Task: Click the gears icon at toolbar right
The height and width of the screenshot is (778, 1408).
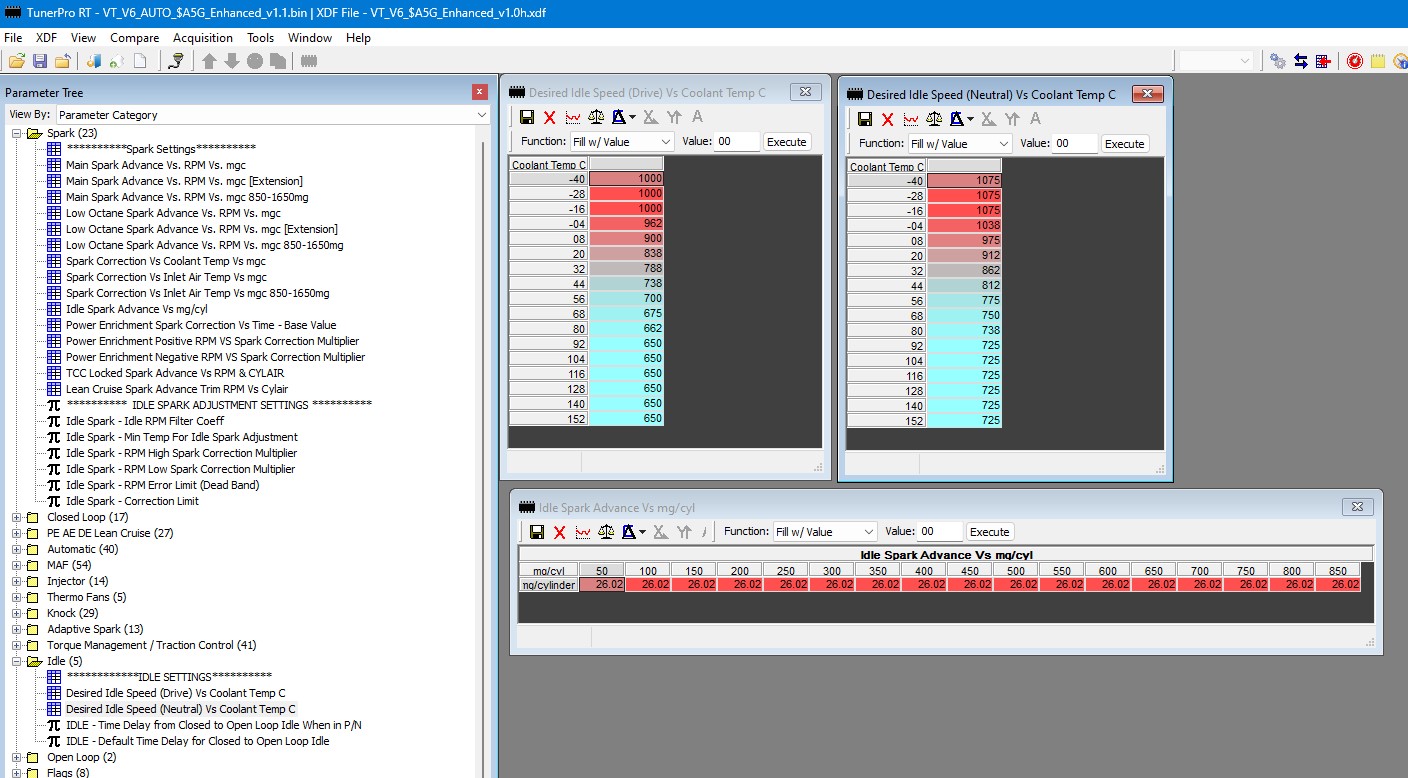Action: (x=1278, y=61)
